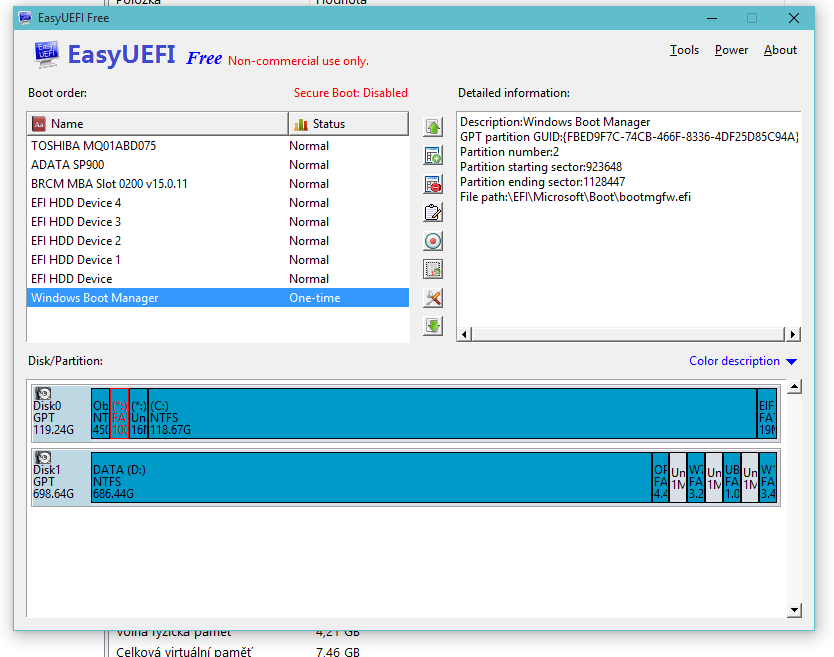Select the unnumbered EFI HDD Device entry
Viewport: 834px width, 657px height.
[x=218, y=279]
